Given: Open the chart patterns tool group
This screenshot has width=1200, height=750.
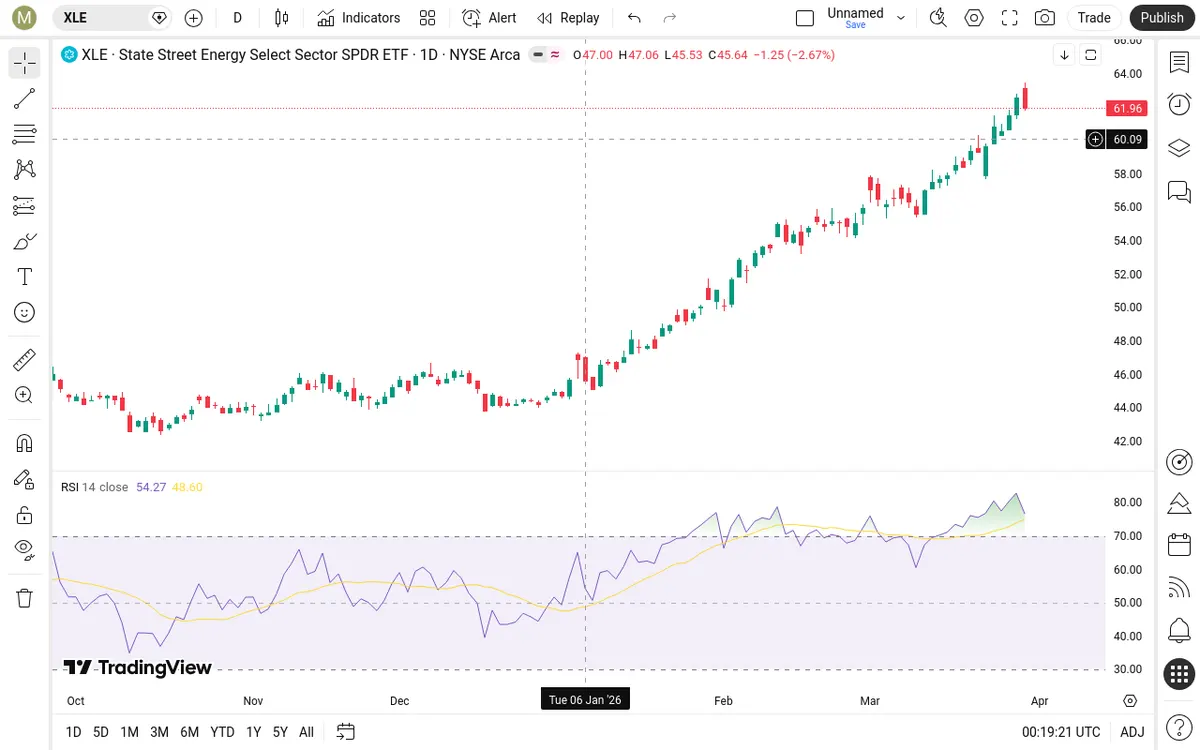Looking at the screenshot, I should coord(25,170).
